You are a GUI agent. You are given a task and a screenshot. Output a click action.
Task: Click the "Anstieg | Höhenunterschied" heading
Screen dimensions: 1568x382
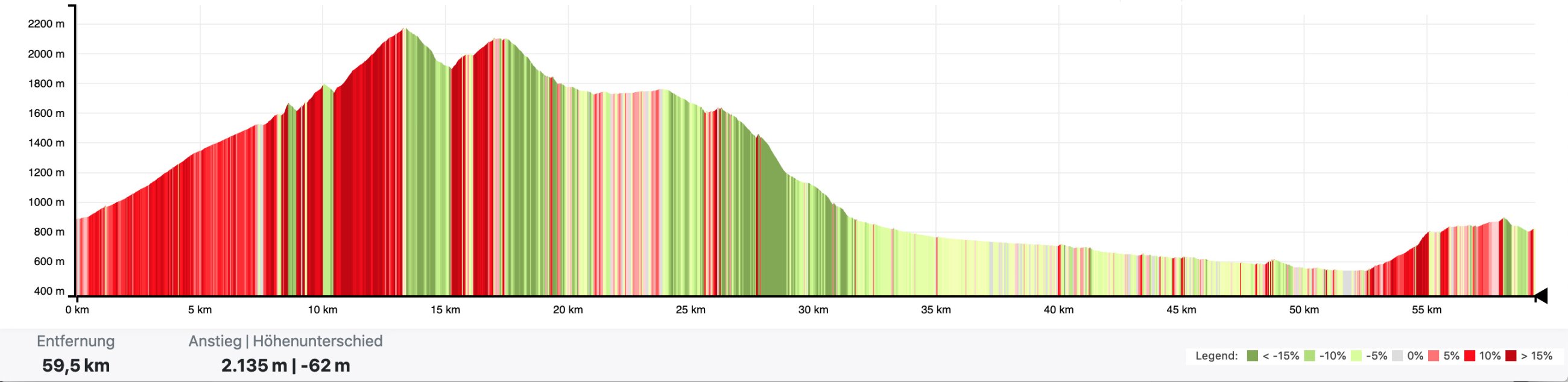285,341
